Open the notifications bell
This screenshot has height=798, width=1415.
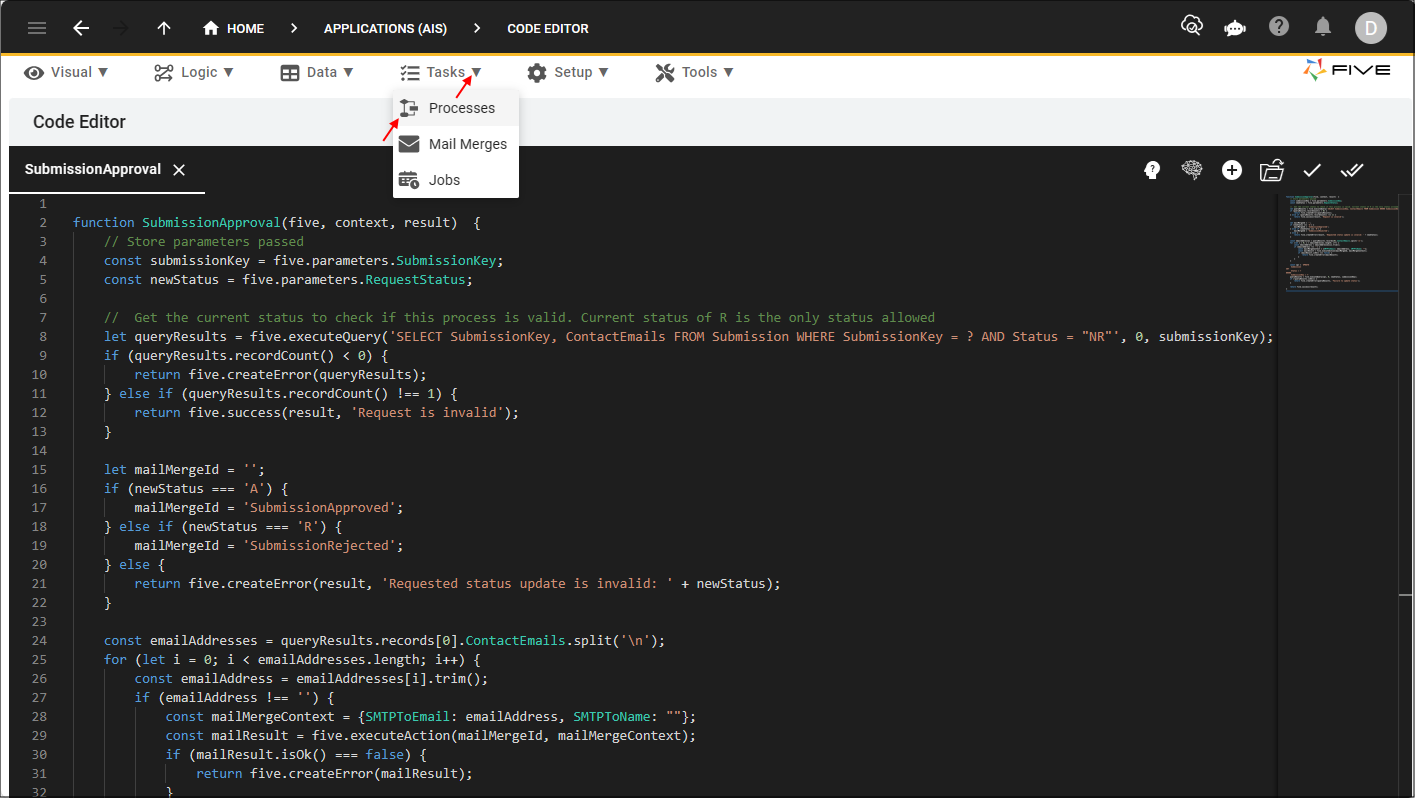tap(1323, 27)
